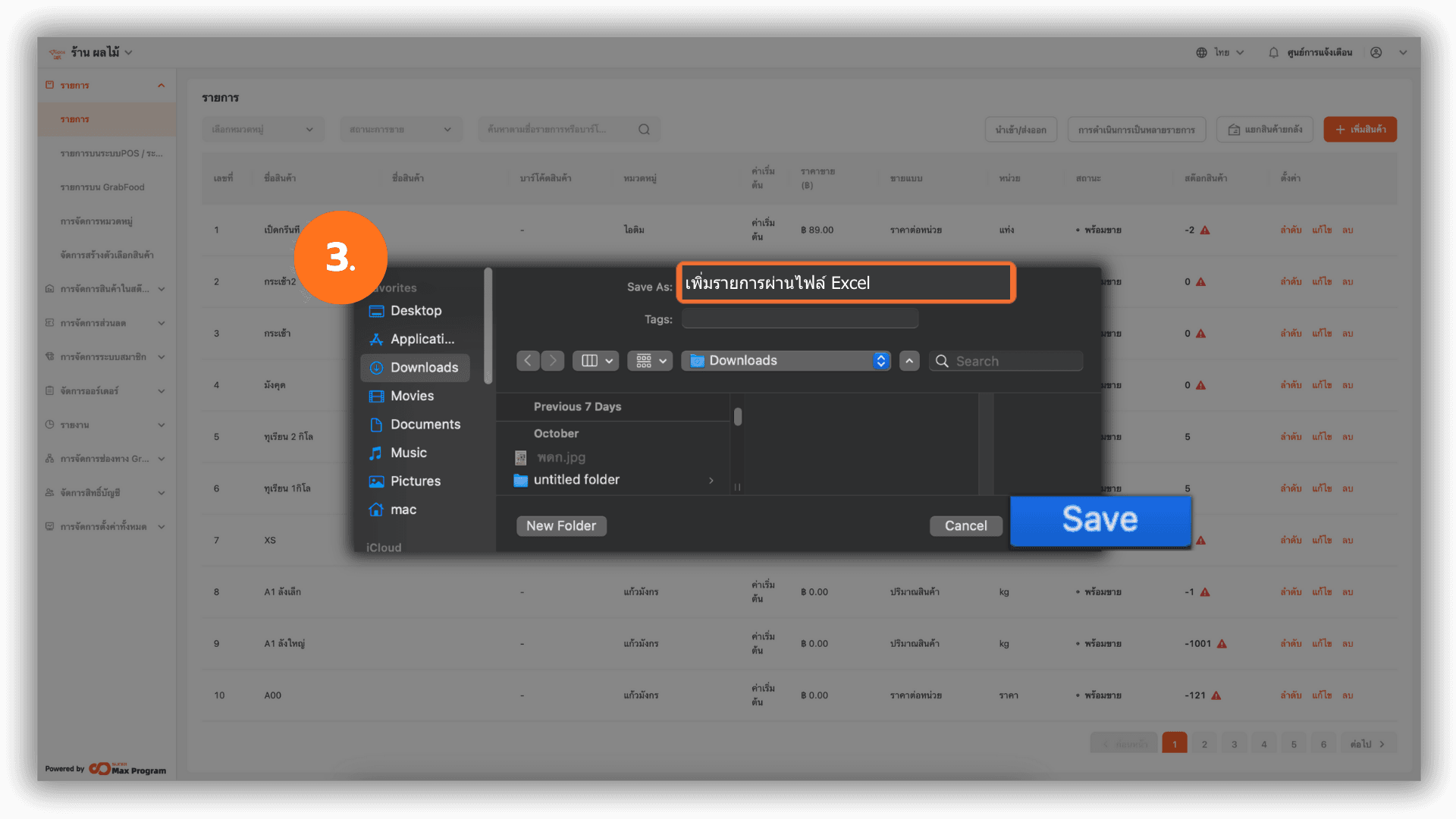Select Music folder in sidebar
The height and width of the screenshot is (819, 1456).
(408, 453)
